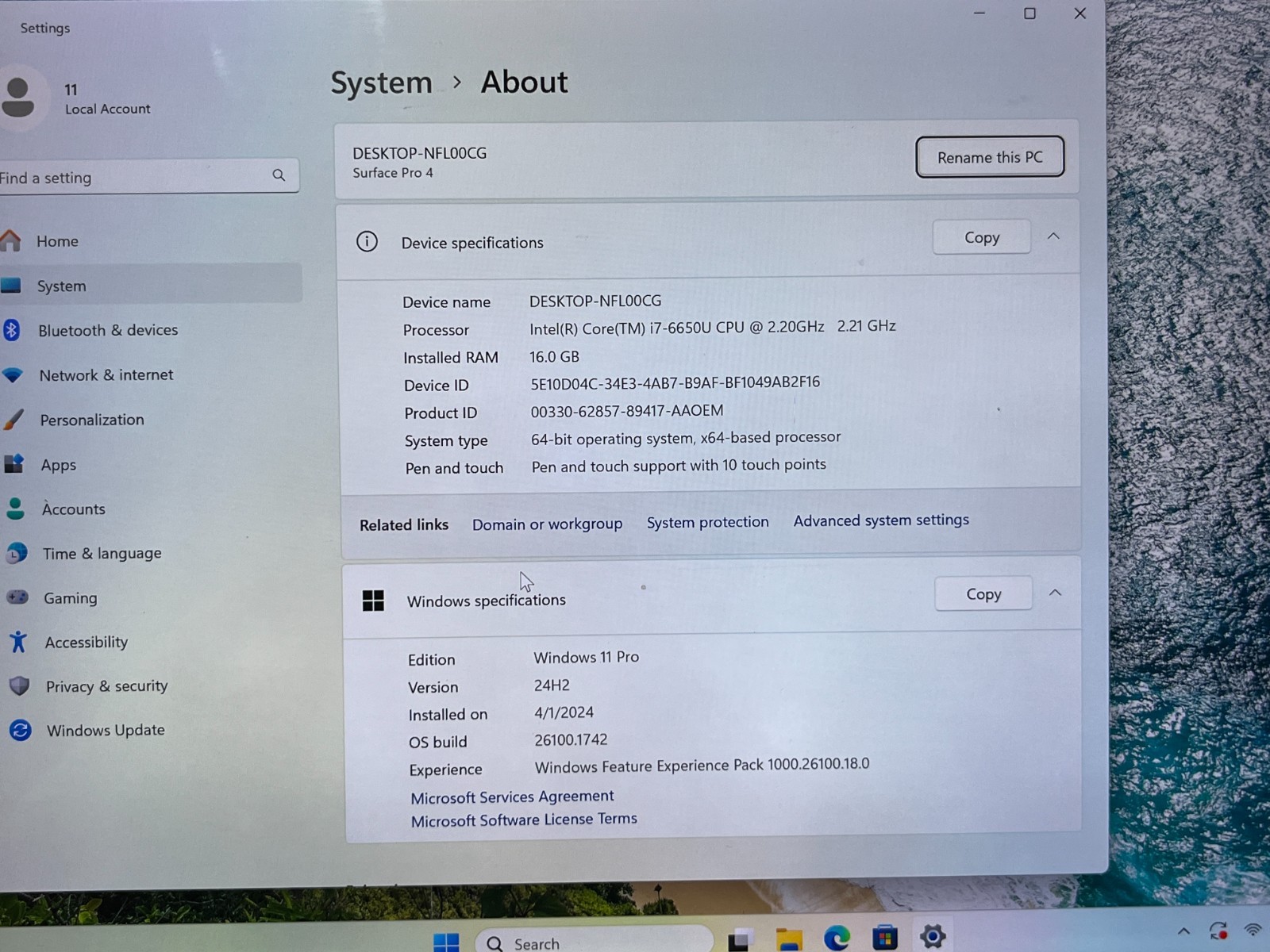Click System in the breadcrumb heading
The image size is (1270, 952).
[381, 83]
